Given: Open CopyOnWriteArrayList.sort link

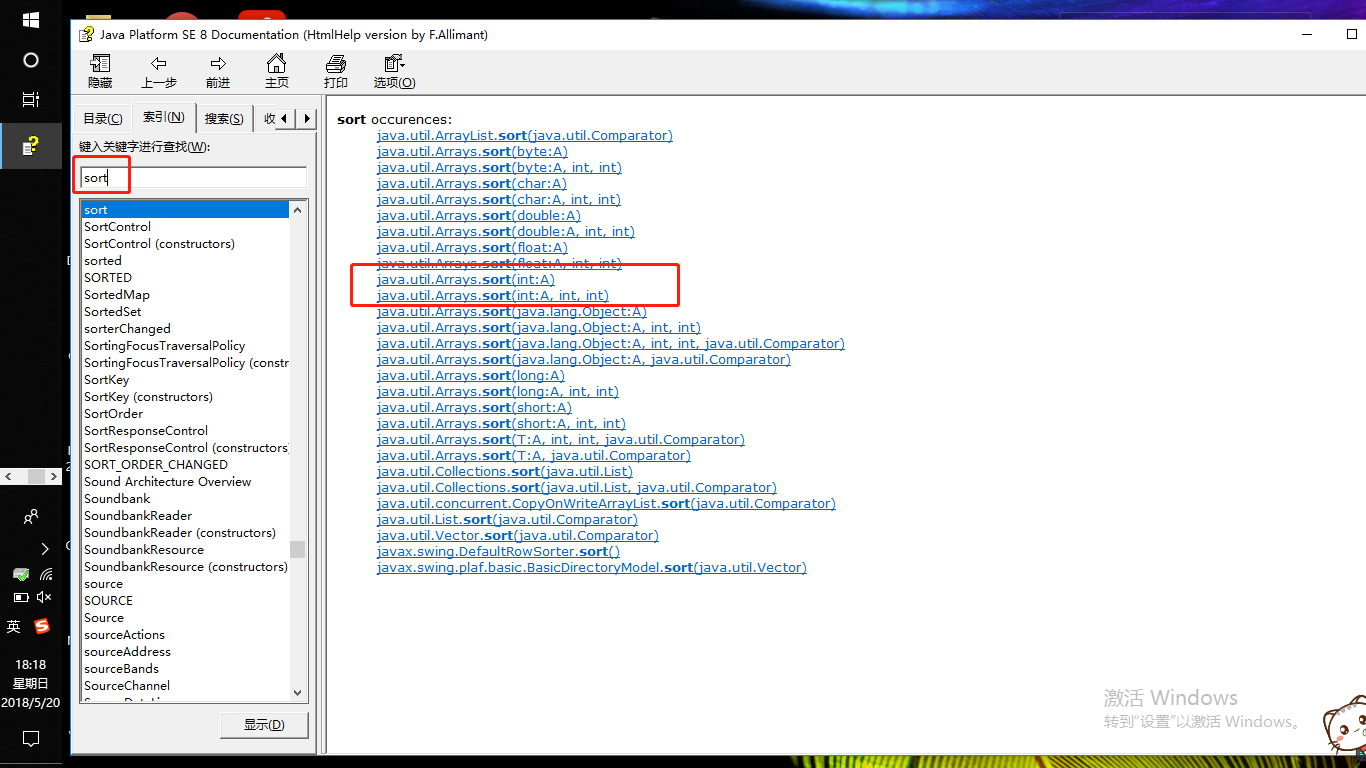Looking at the screenshot, I should click(606, 504).
